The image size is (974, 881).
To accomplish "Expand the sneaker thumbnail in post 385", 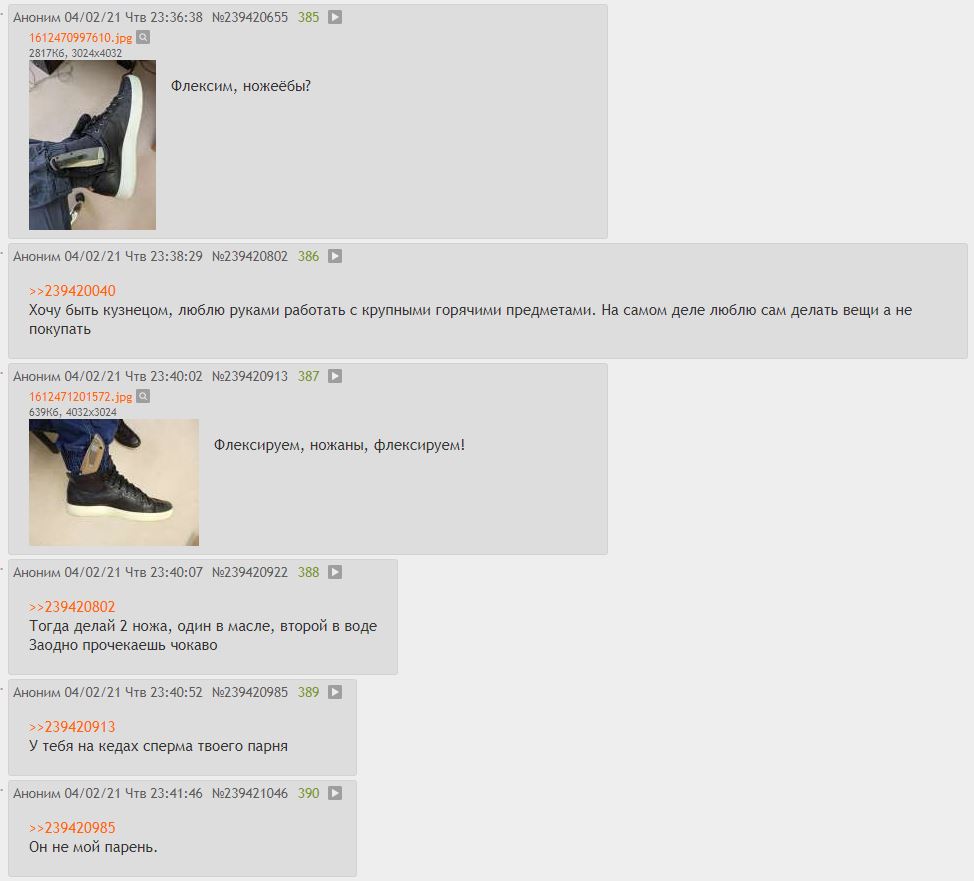I will pyautogui.click(x=92, y=145).
